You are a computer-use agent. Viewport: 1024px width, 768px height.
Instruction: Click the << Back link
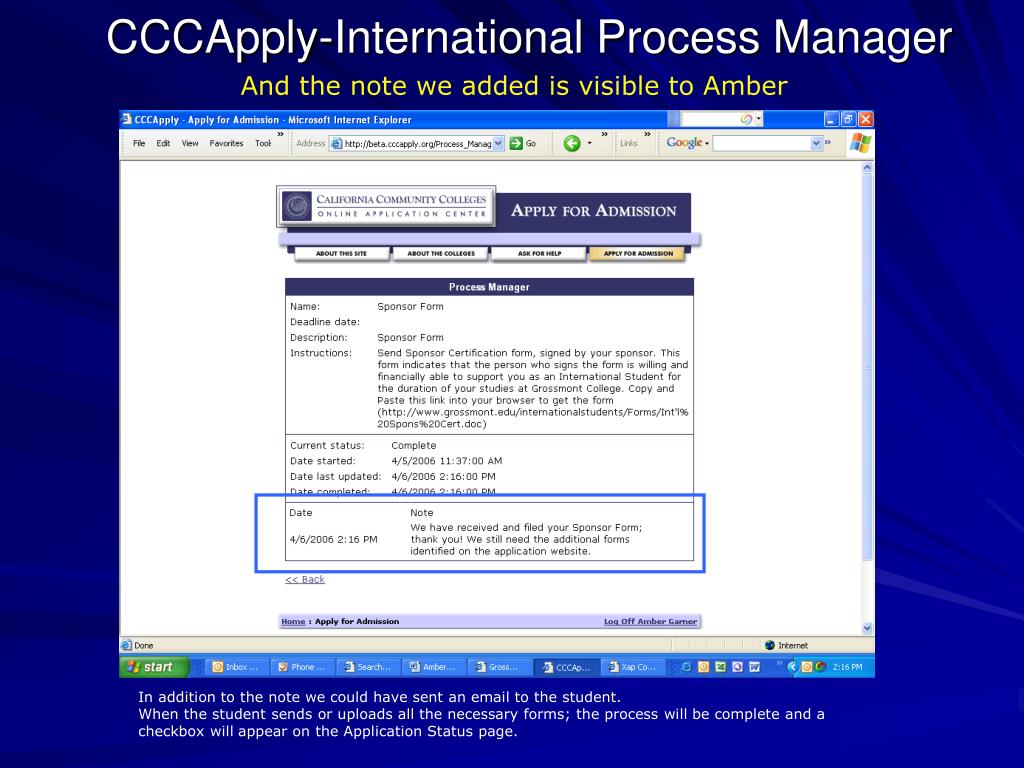pyautogui.click(x=305, y=579)
